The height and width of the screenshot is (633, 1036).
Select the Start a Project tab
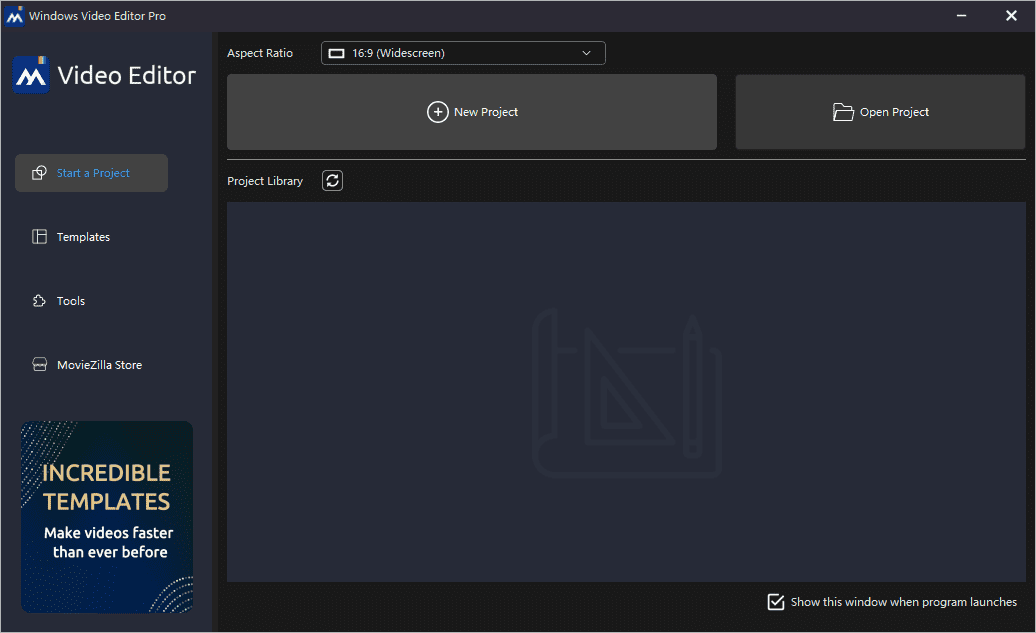[91, 173]
